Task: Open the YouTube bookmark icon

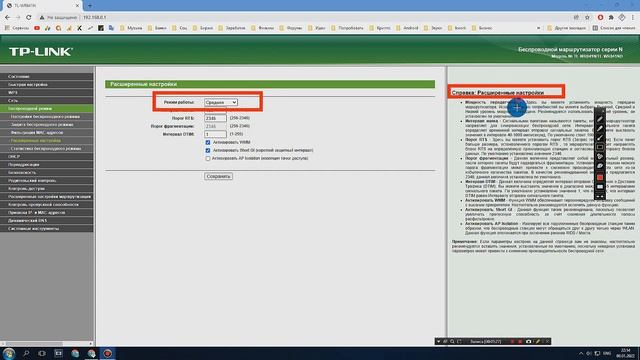Action: pyautogui.click(x=37, y=28)
